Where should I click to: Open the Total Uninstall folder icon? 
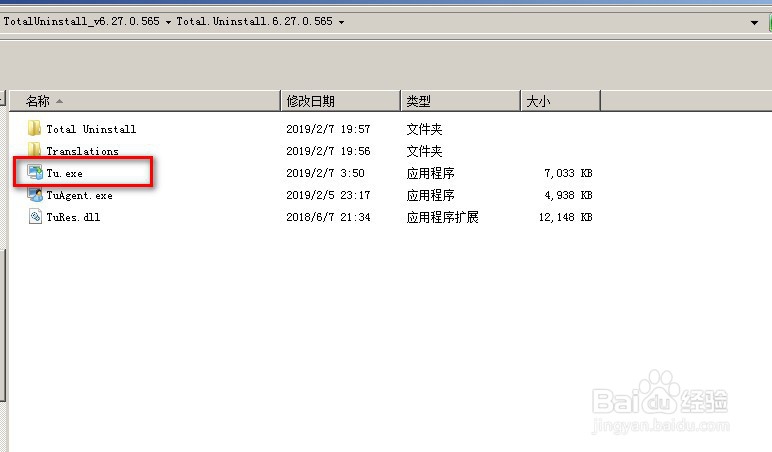click(34, 129)
